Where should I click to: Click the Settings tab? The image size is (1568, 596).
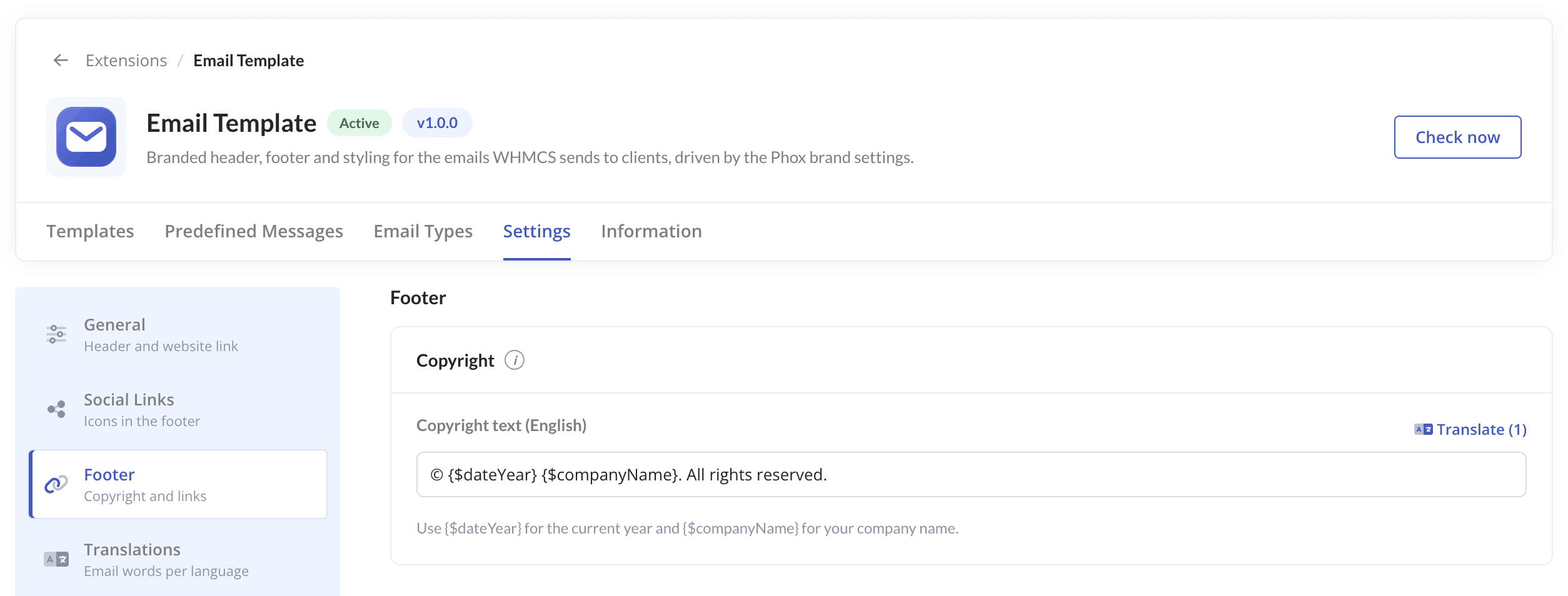(x=537, y=231)
